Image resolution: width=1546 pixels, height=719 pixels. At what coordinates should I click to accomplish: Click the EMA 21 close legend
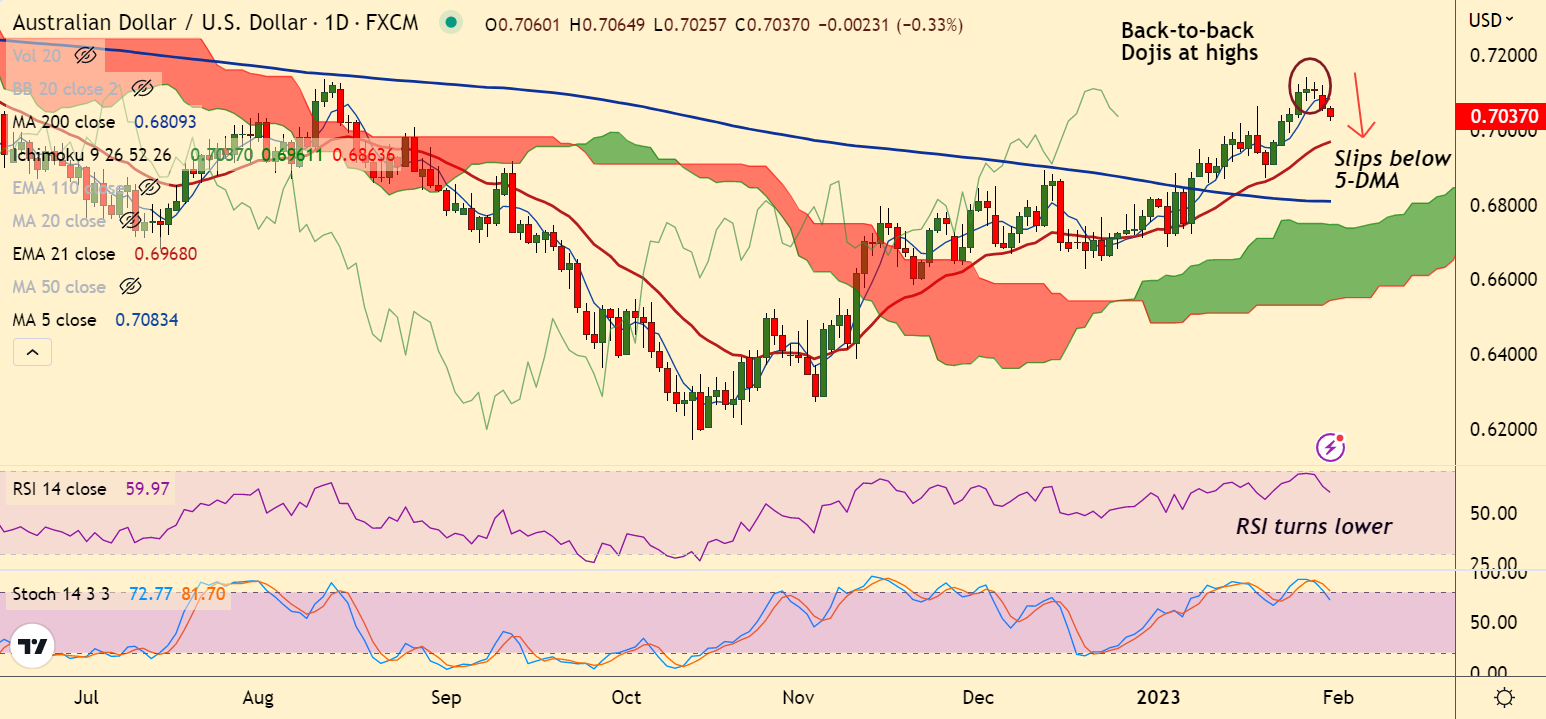tap(63, 254)
